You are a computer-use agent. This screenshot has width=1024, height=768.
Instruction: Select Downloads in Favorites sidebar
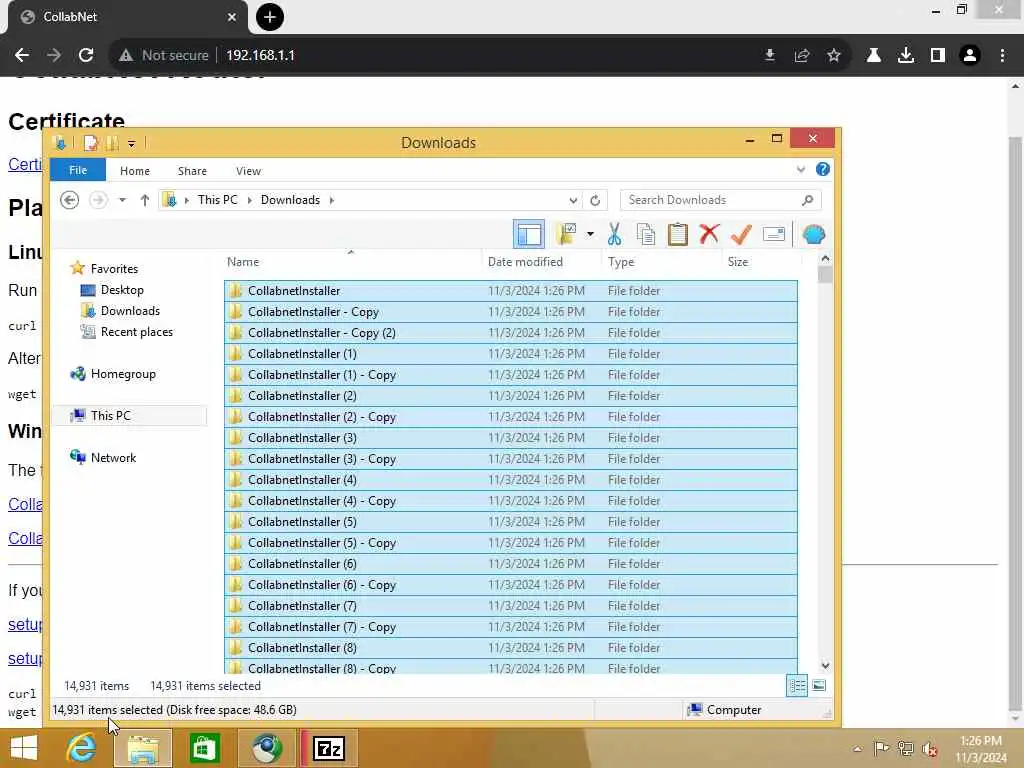coord(130,311)
